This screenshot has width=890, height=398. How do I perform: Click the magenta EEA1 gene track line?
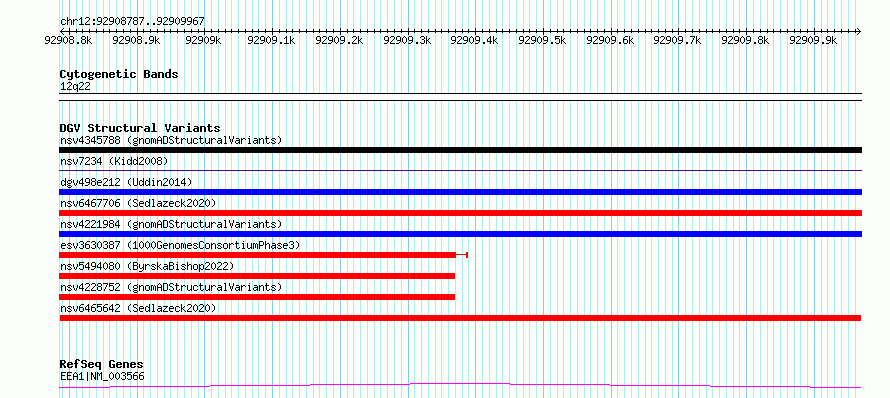point(460,386)
